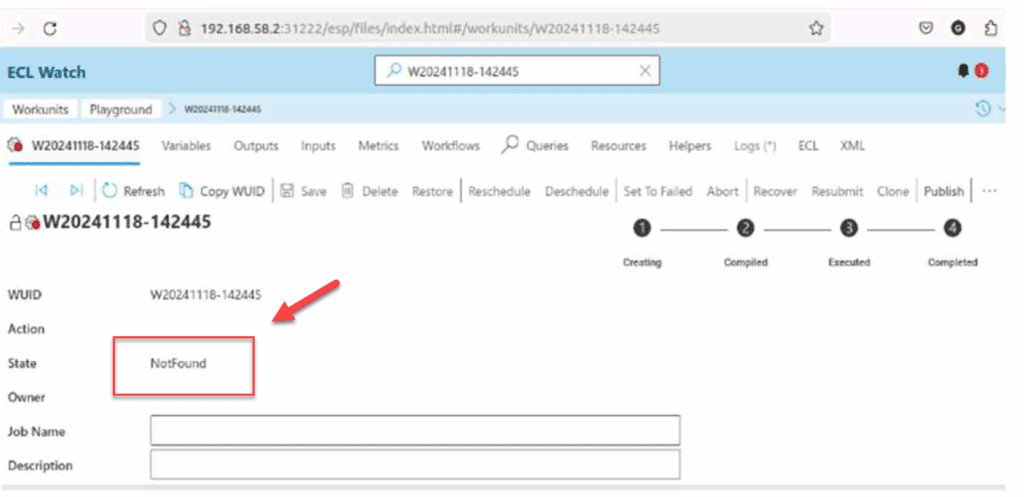Open the more options ellipsis menu

tap(990, 191)
